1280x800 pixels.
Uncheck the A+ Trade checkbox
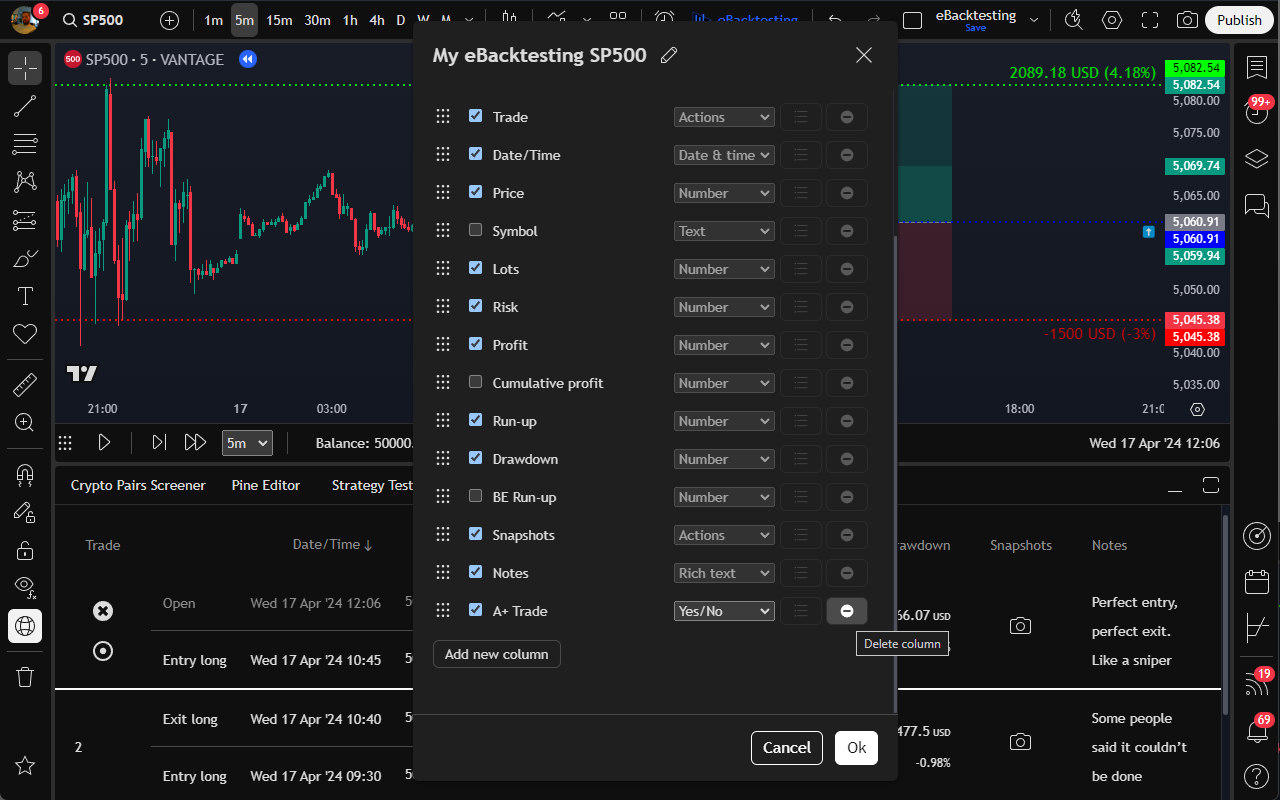coord(475,610)
